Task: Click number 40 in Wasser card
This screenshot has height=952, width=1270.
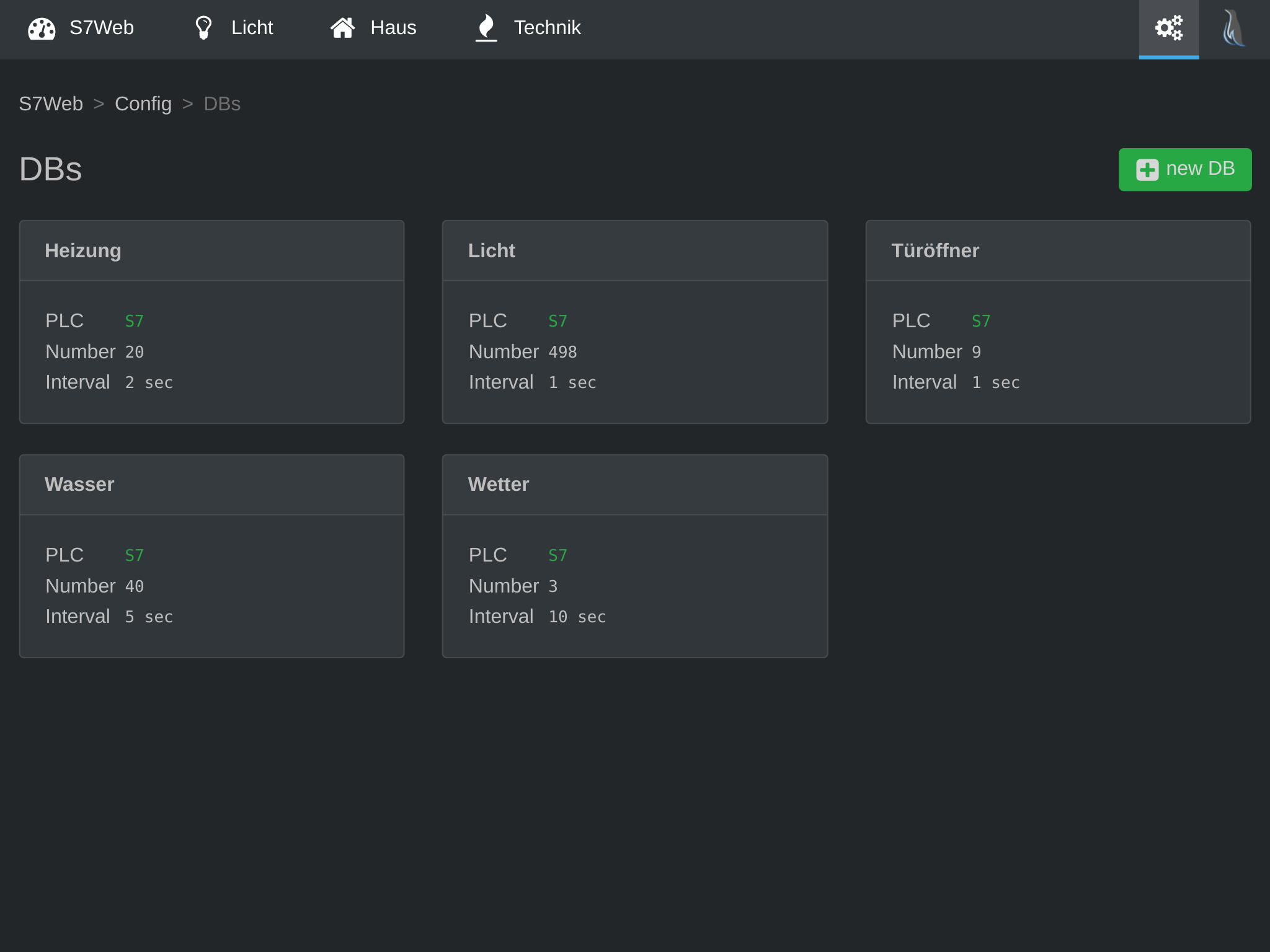Action: [135, 586]
